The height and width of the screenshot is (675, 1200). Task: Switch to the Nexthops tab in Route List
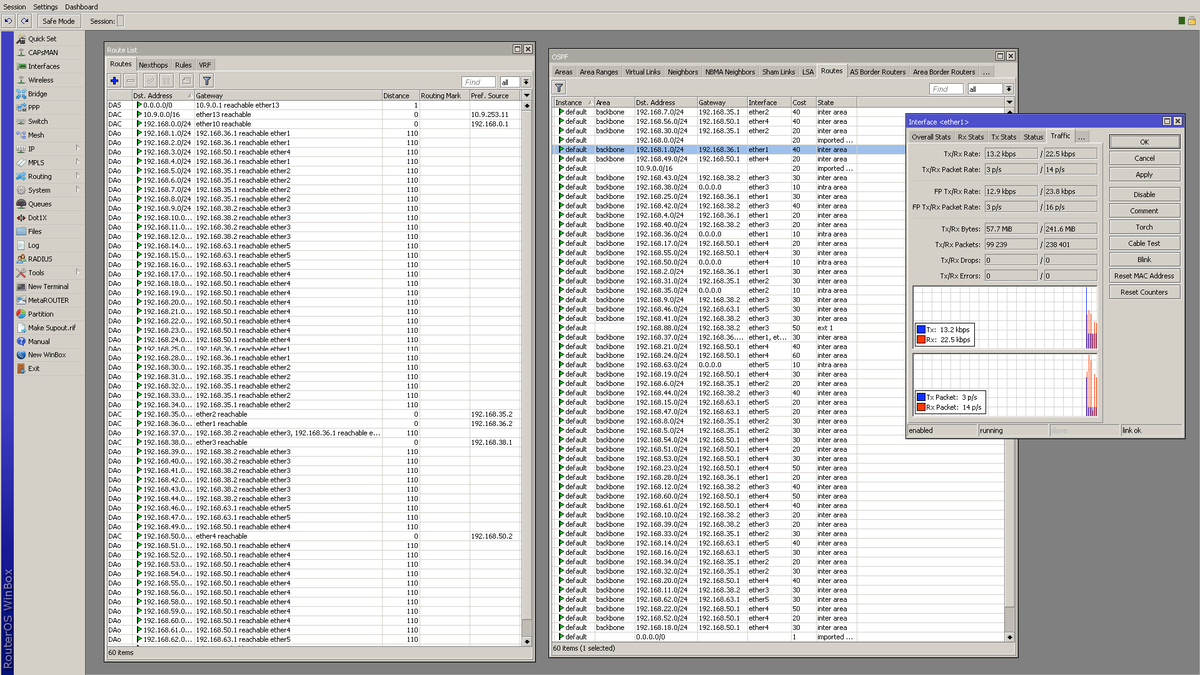tap(153, 64)
